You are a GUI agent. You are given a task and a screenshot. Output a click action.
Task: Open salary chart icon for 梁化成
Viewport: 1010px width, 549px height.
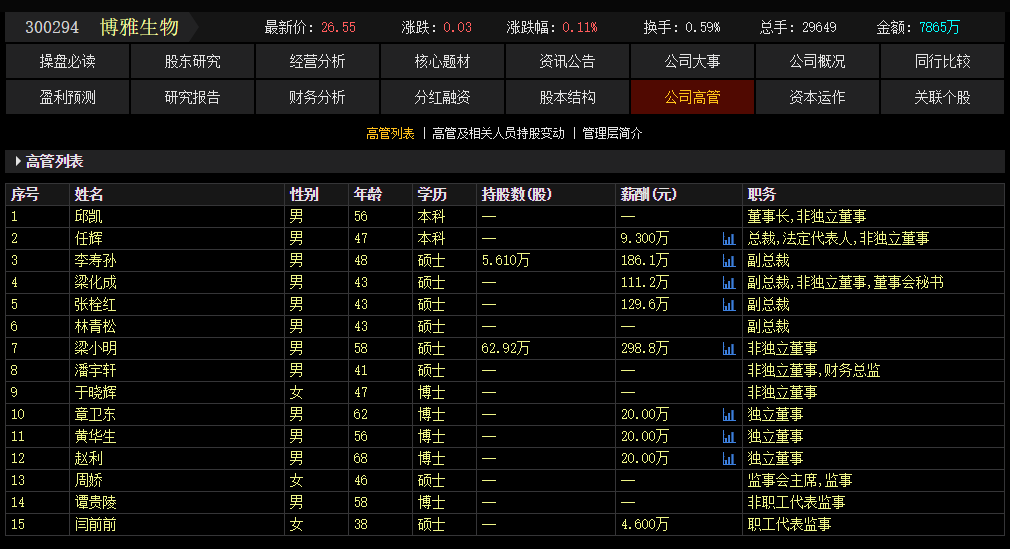(729, 283)
